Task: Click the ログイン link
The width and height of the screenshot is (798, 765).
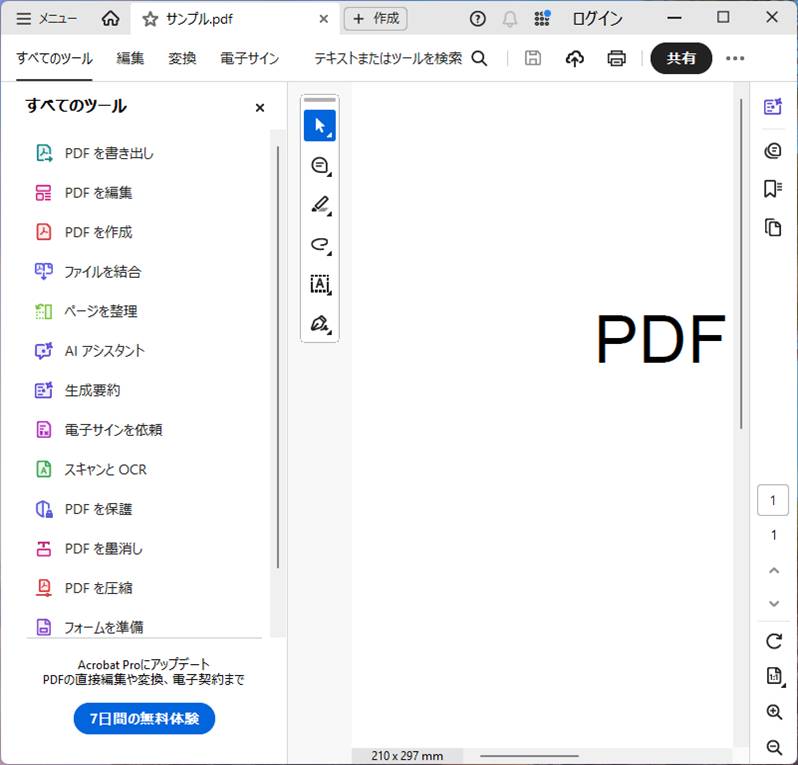Action: click(597, 19)
